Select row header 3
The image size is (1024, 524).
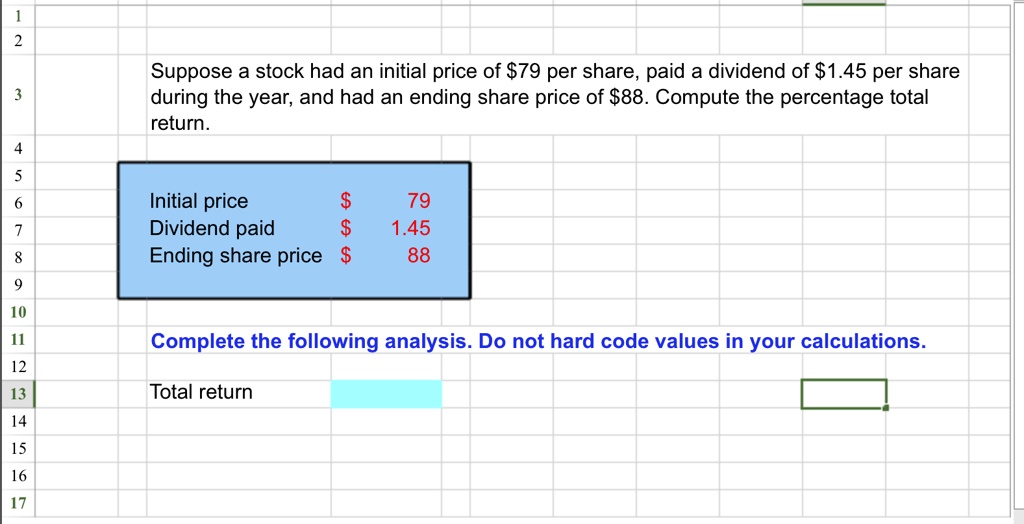click(18, 95)
